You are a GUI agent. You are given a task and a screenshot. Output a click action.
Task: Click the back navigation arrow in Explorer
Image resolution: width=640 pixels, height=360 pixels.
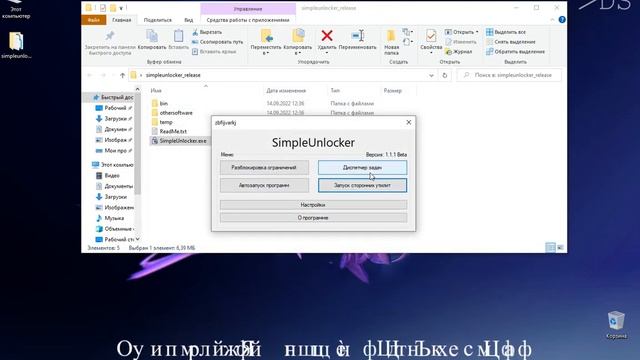coord(90,75)
